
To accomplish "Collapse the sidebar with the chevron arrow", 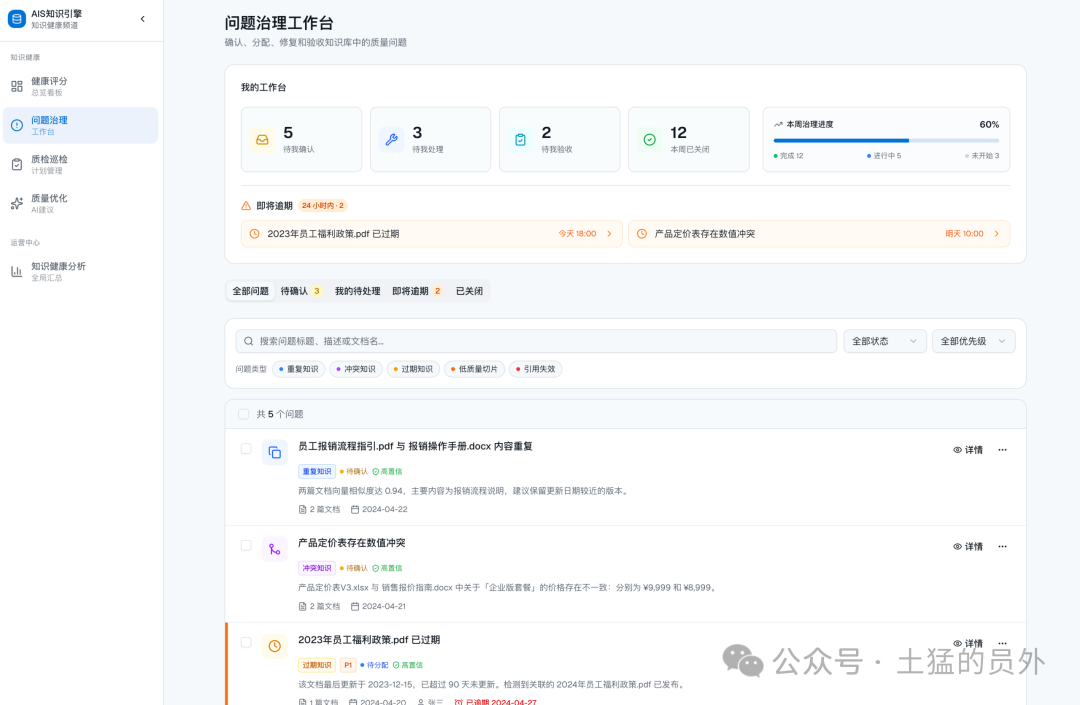I will [143, 19].
